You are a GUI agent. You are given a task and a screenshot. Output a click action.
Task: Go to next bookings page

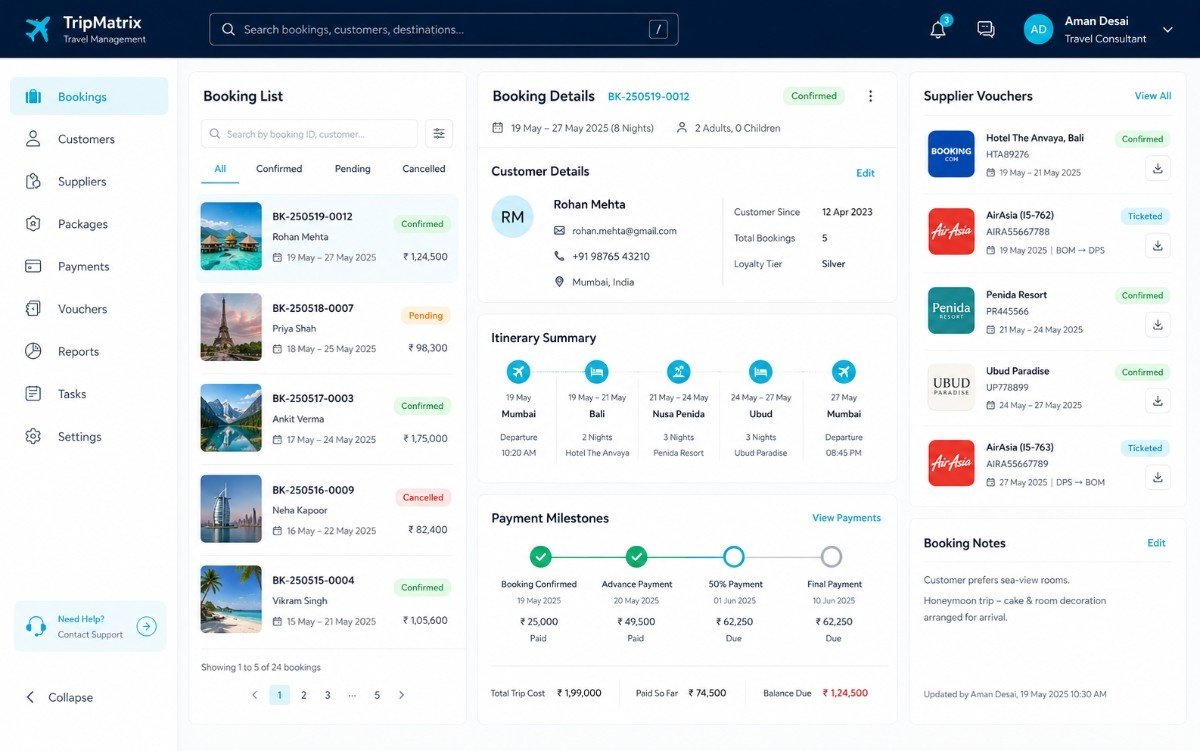click(402, 695)
